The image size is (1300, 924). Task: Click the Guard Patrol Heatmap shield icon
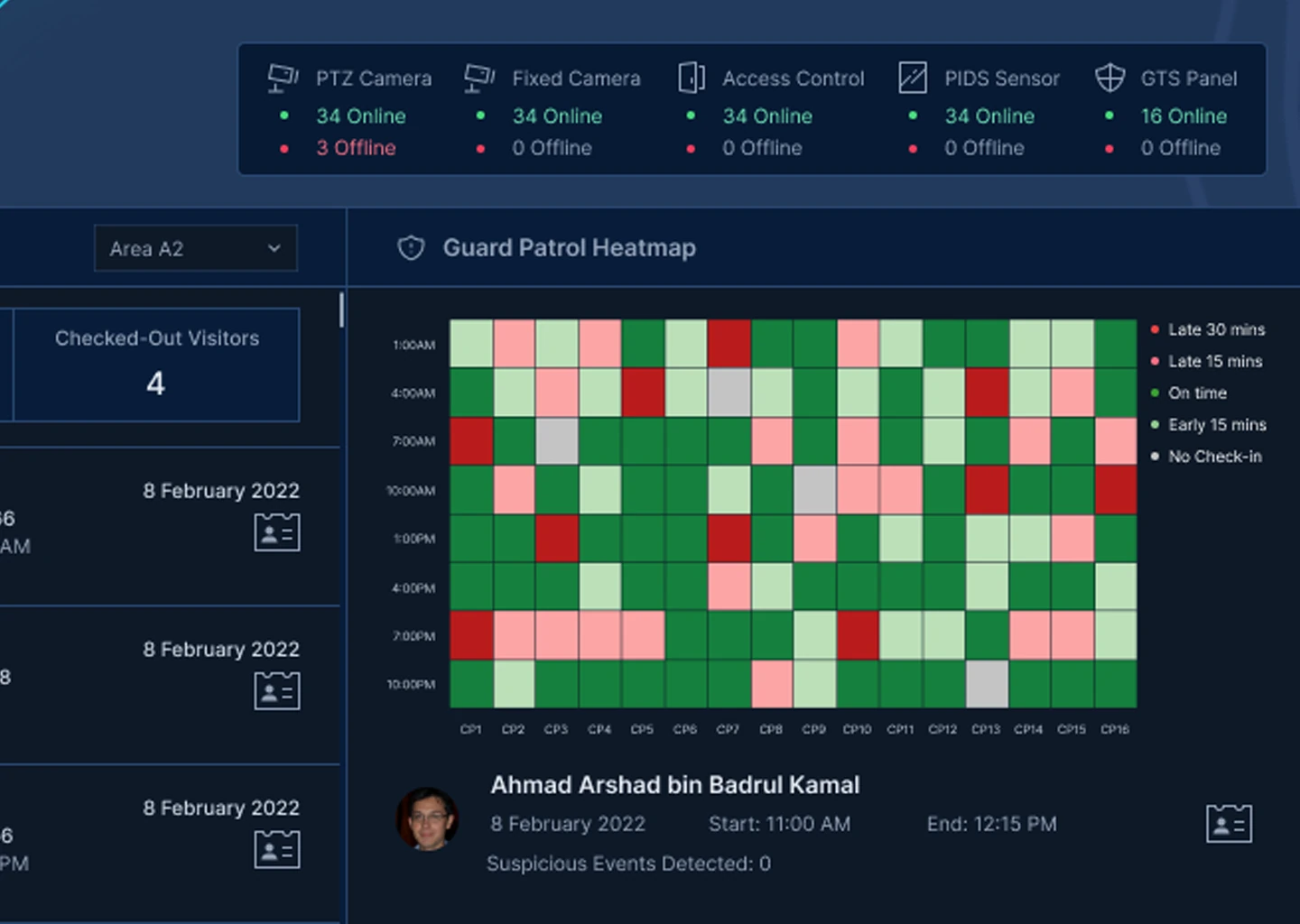pyautogui.click(x=411, y=248)
